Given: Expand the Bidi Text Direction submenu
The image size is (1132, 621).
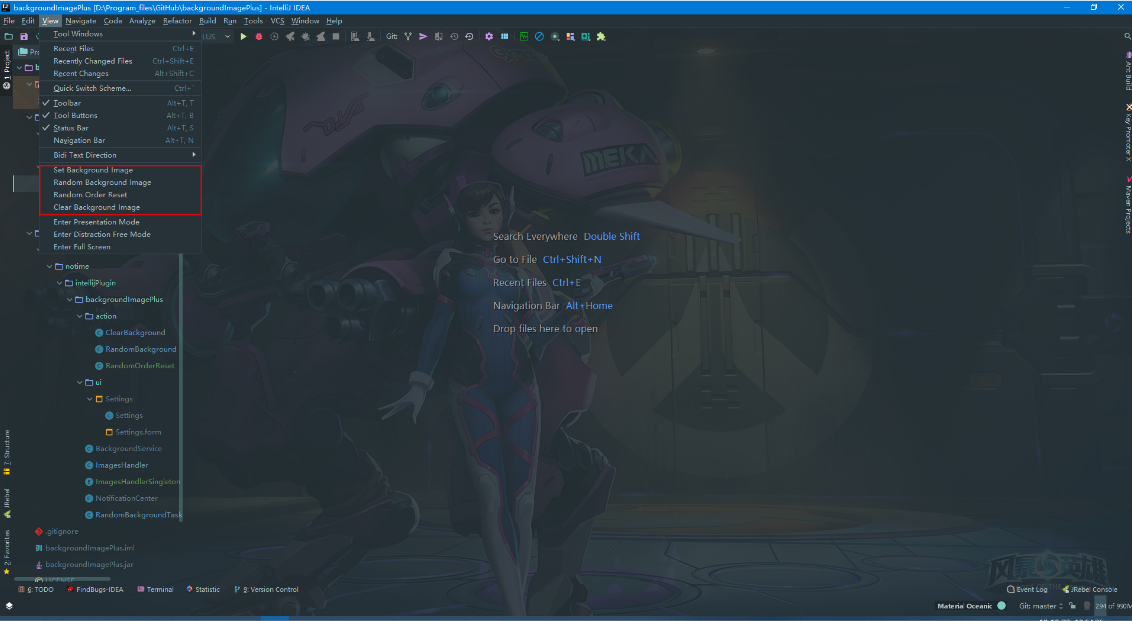Looking at the screenshot, I should (x=120, y=155).
